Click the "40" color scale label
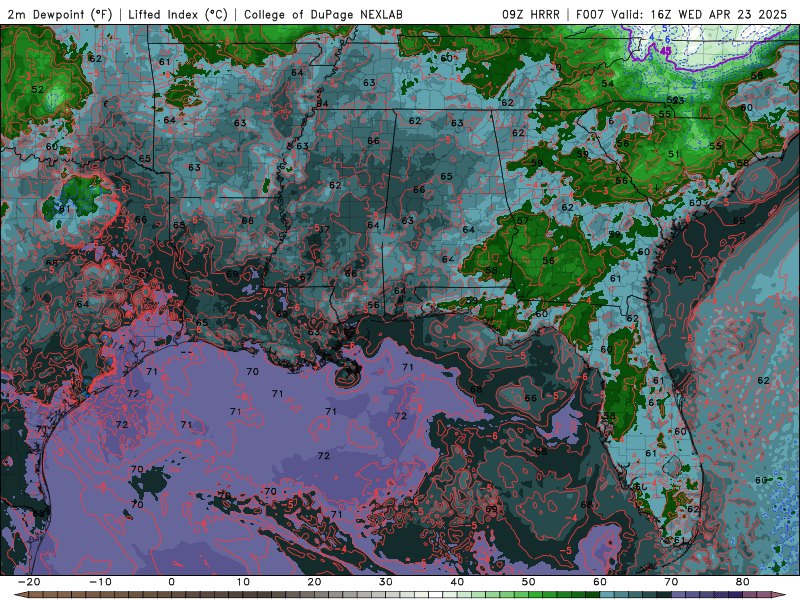The width and height of the screenshot is (800, 600). point(457,582)
